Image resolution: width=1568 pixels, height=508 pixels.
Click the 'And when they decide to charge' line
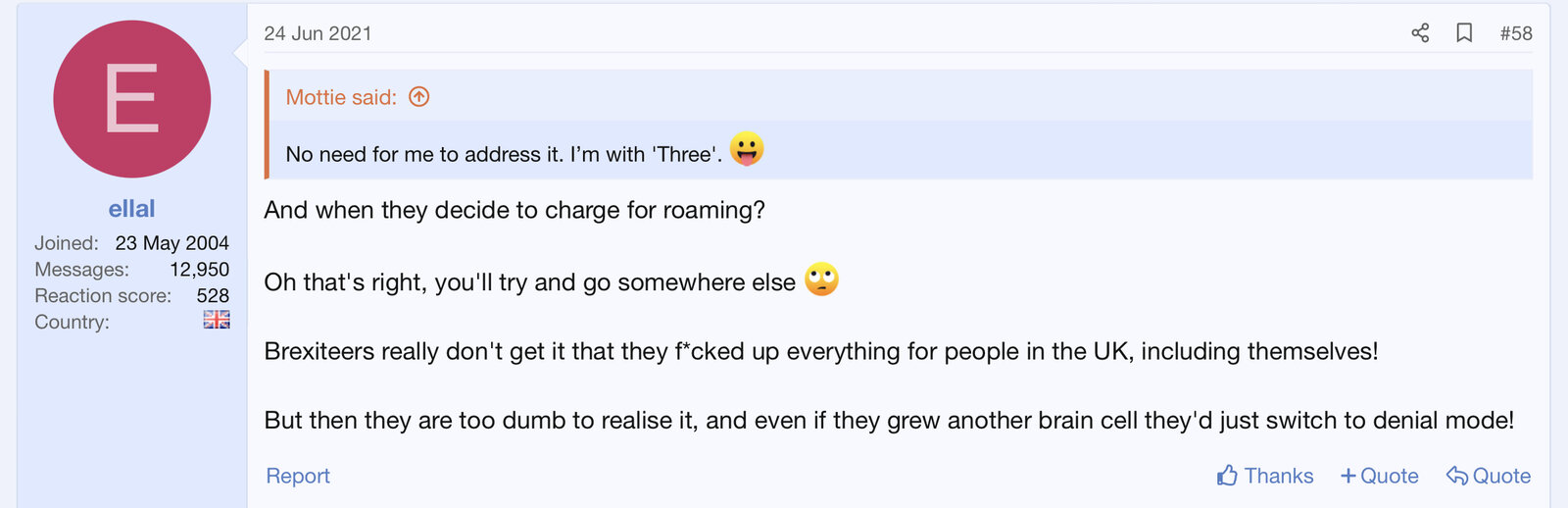514,210
